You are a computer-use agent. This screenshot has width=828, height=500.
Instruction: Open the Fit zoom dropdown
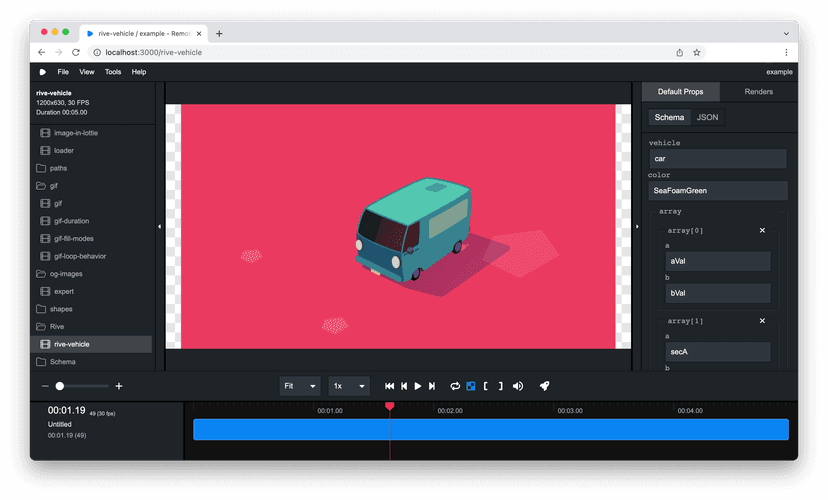pyautogui.click(x=299, y=386)
